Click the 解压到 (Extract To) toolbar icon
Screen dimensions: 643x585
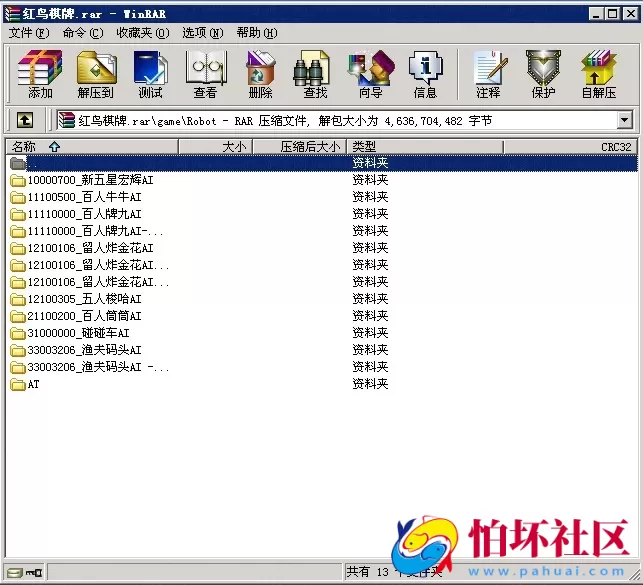[x=96, y=74]
